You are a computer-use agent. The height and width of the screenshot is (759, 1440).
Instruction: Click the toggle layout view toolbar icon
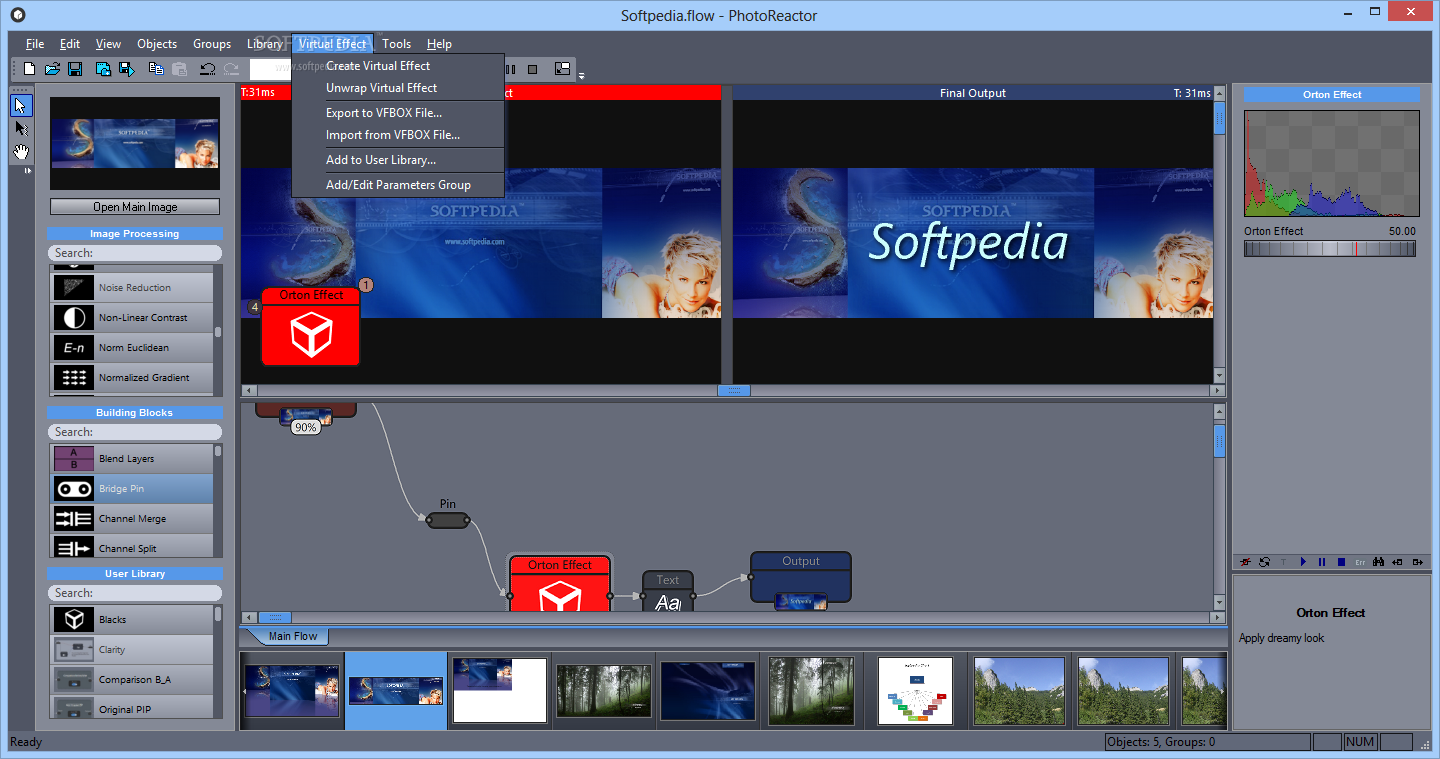(x=562, y=69)
